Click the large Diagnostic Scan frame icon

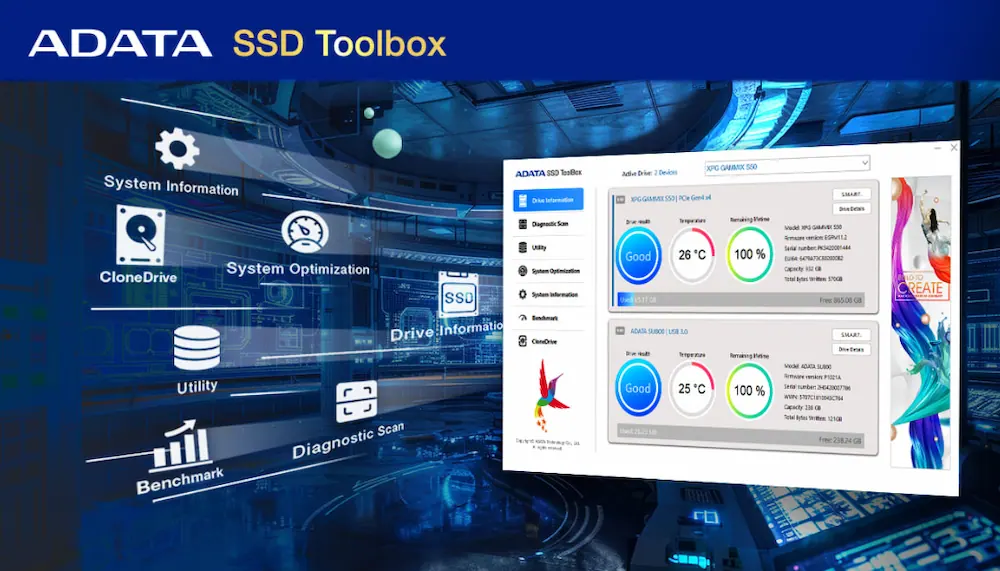pos(357,403)
